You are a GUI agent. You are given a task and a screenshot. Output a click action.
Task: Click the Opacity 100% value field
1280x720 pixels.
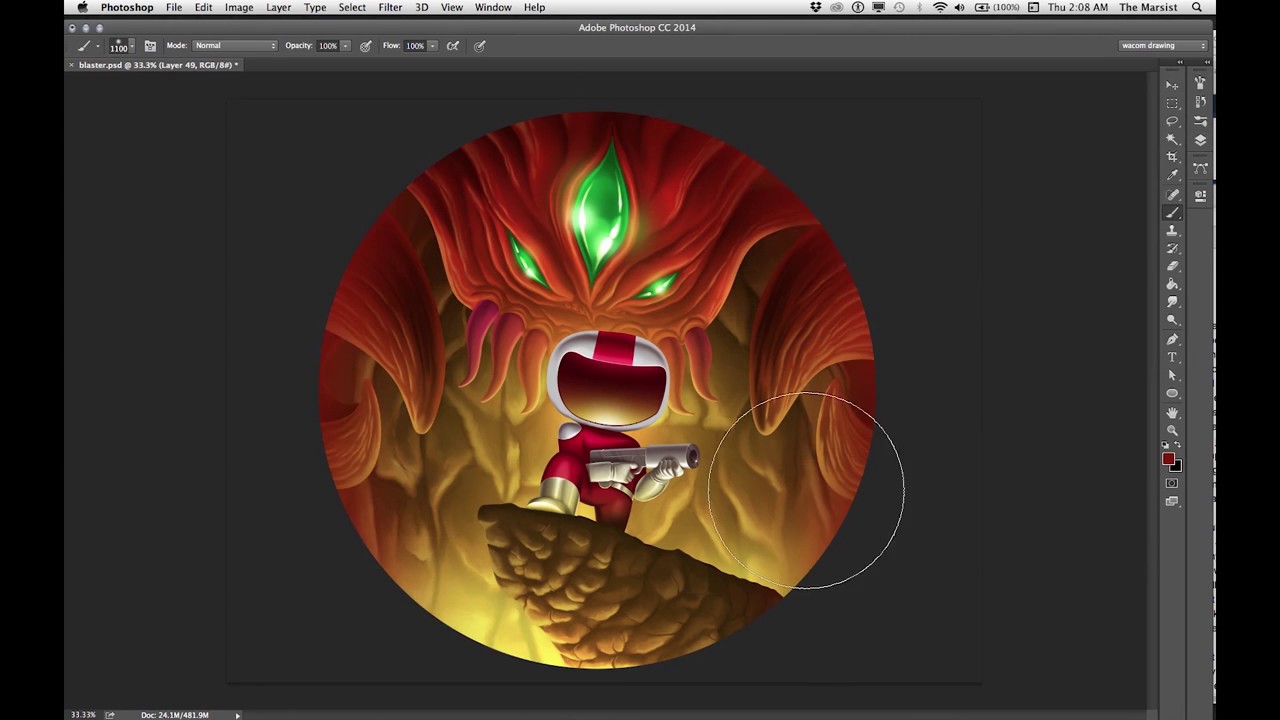[328, 46]
